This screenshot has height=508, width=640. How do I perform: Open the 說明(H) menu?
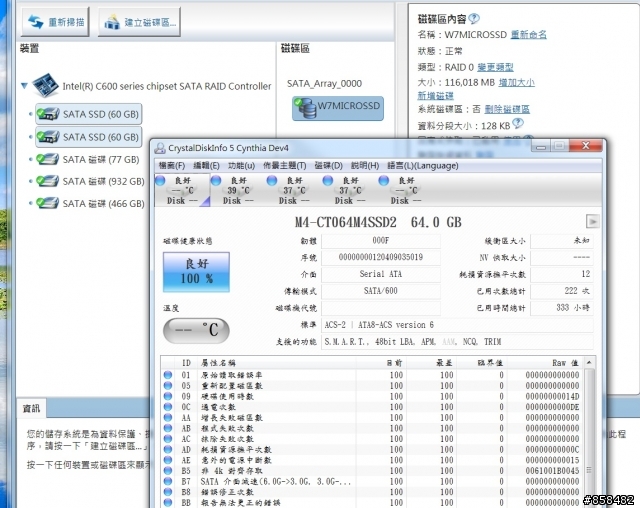[365, 166]
